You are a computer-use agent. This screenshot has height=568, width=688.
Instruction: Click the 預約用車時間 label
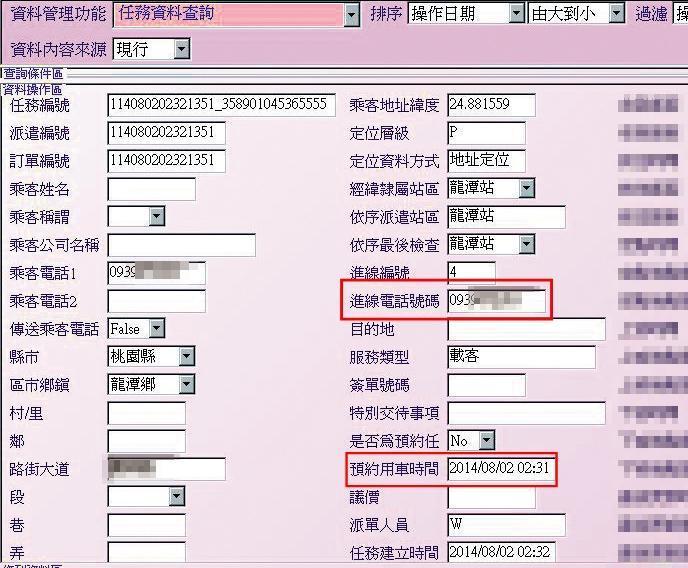[394, 469]
